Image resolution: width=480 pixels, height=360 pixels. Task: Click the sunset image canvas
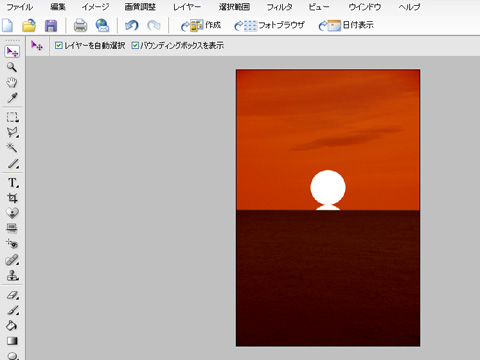[328, 208]
